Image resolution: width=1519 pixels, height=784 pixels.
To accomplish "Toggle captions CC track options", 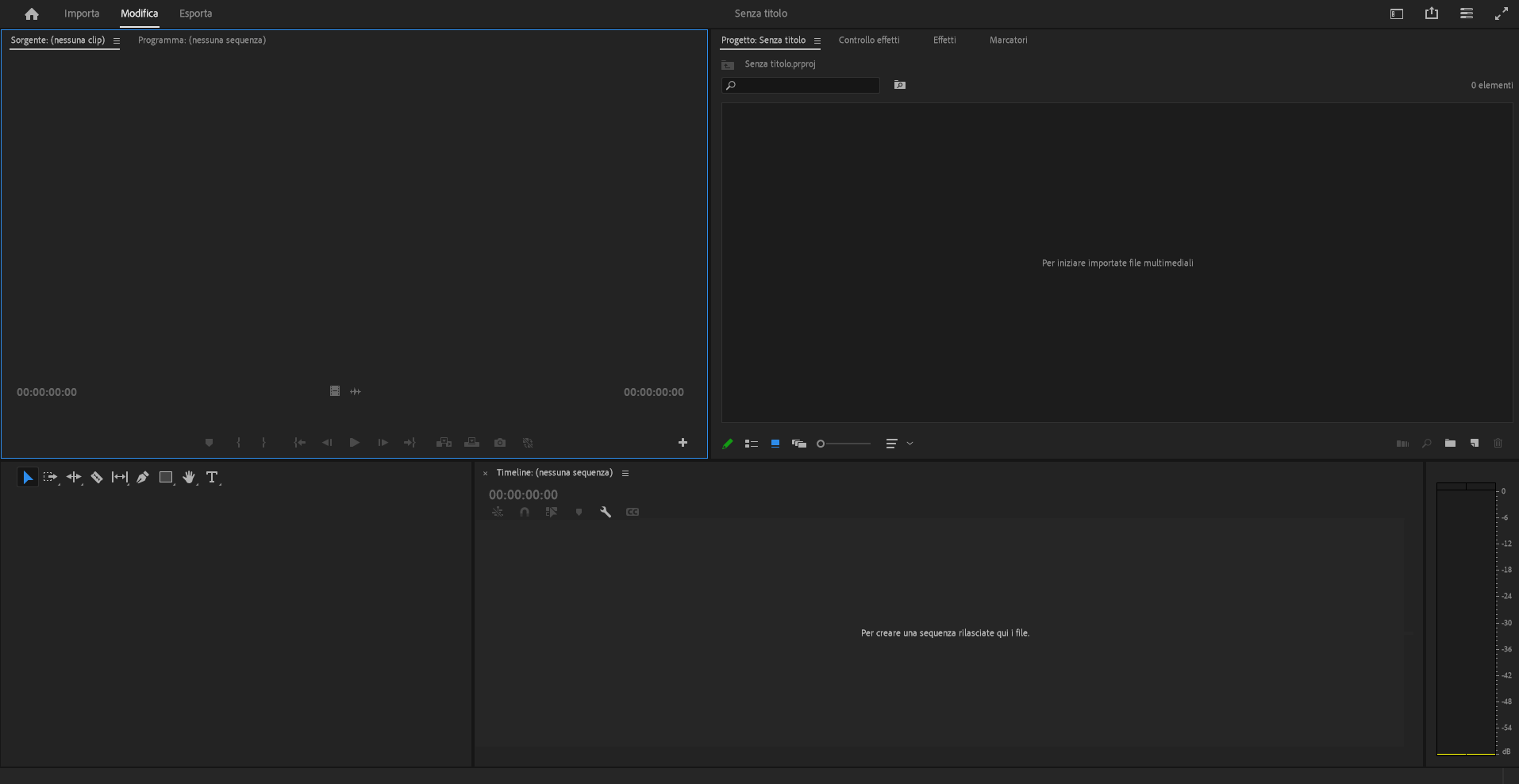I will tap(633, 513).
